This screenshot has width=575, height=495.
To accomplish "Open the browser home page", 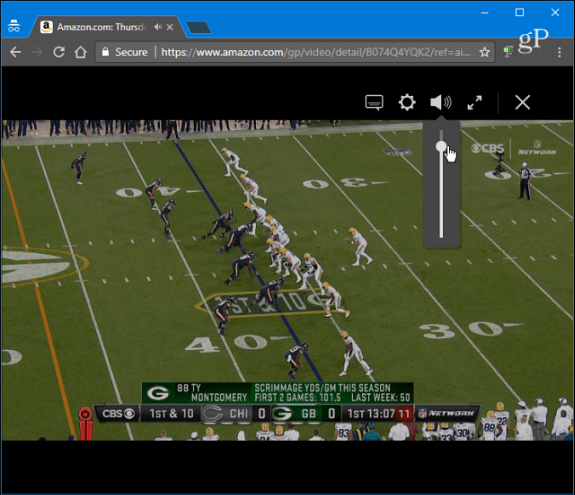I will coord(81,52).
